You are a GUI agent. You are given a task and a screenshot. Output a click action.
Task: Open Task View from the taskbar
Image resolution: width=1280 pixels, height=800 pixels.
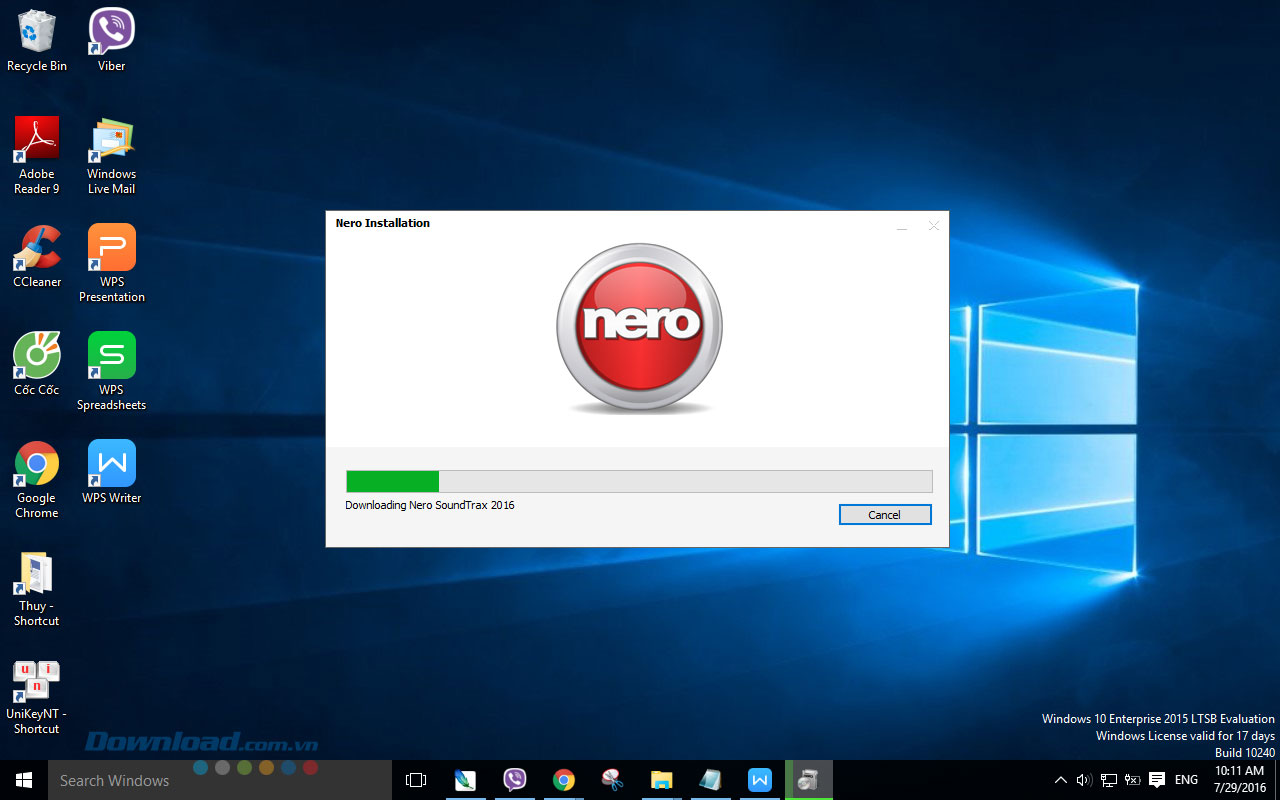click(x=416, y=780)
